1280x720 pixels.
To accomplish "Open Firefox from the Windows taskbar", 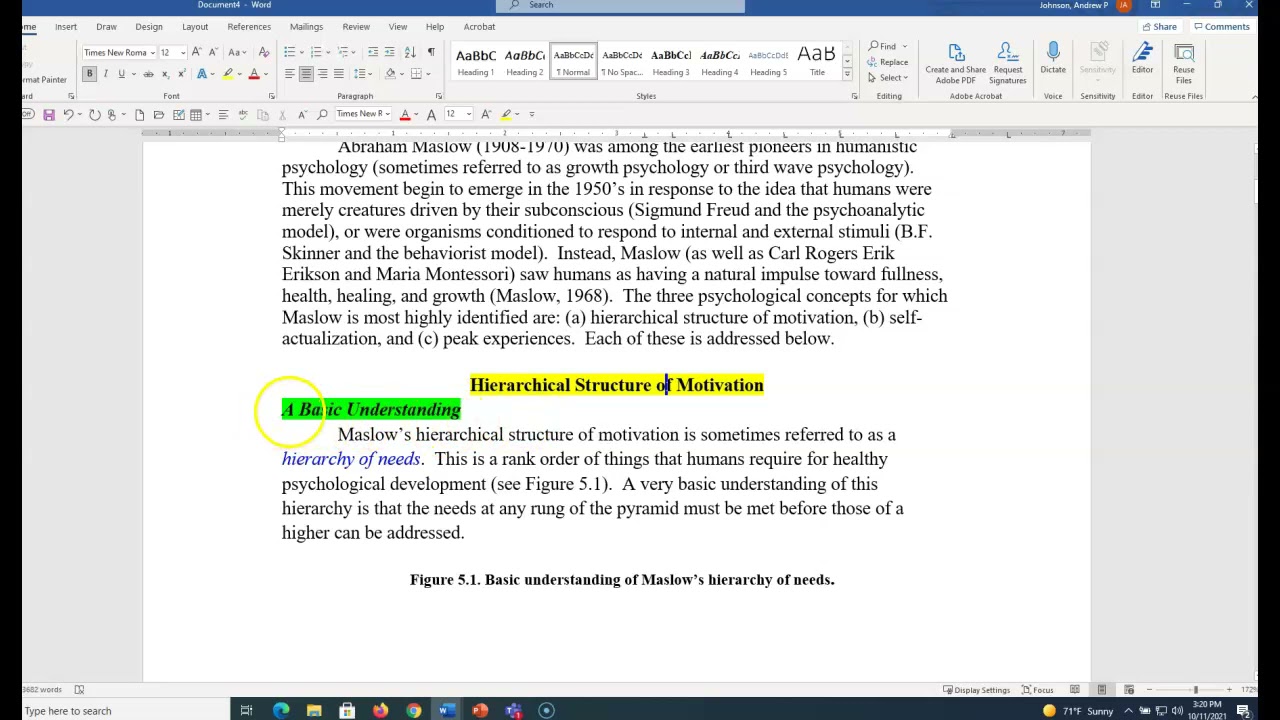I will point(380,711).
